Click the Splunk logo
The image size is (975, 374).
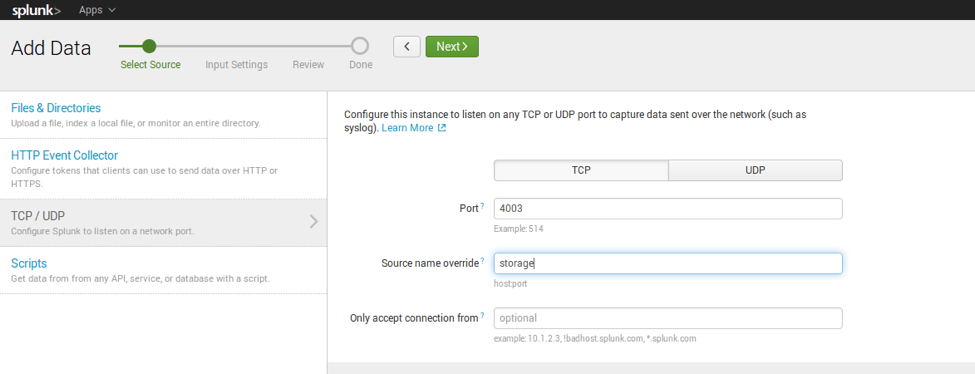coord(36,10)
